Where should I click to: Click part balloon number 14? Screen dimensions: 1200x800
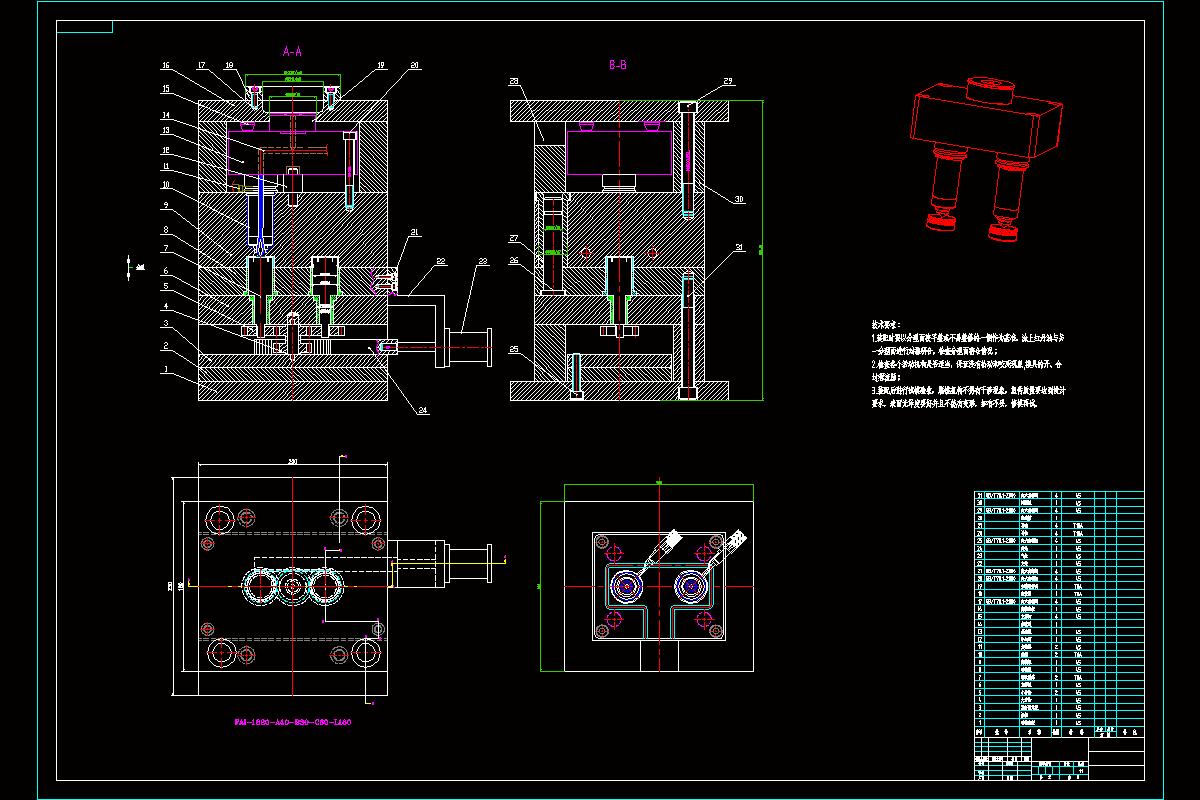166,115
